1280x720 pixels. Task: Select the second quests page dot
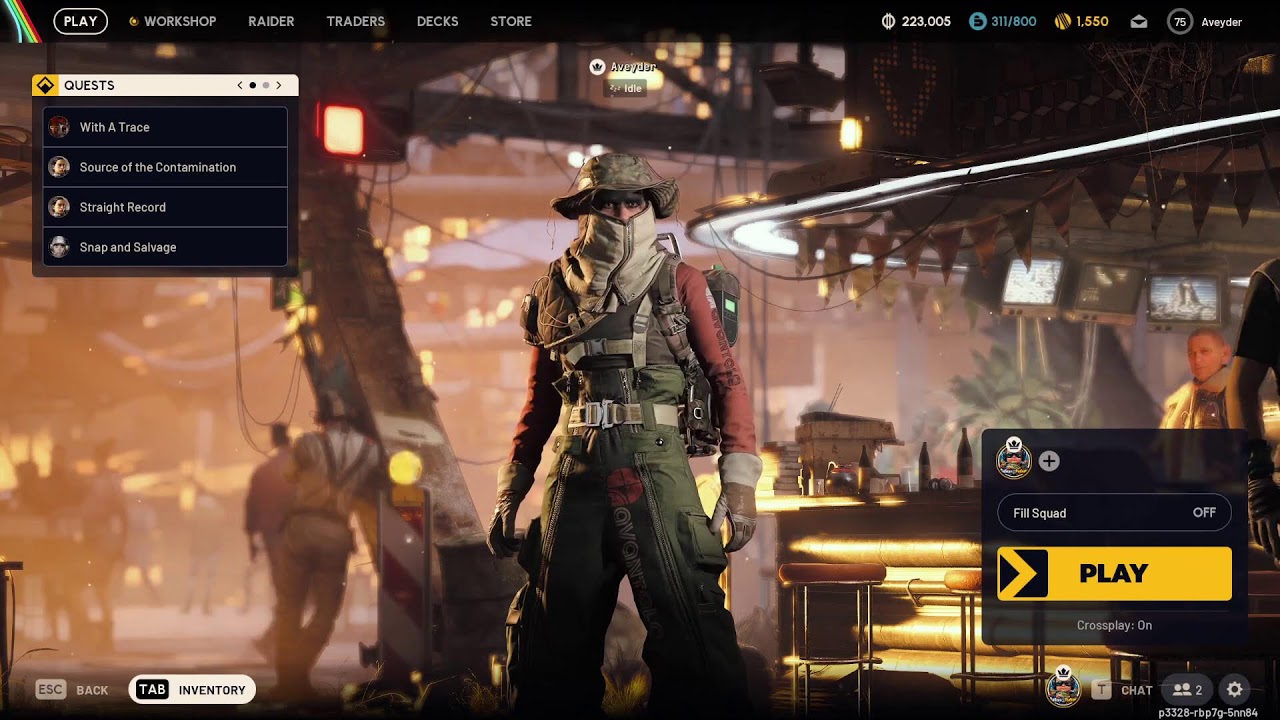(265, 85)
